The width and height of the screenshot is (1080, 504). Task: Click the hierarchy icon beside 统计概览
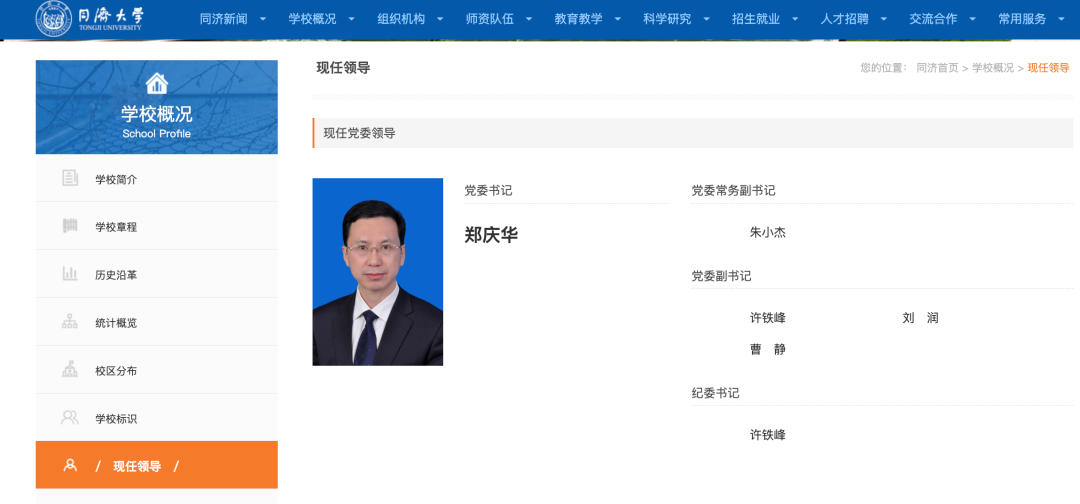[x=70, y=322]
